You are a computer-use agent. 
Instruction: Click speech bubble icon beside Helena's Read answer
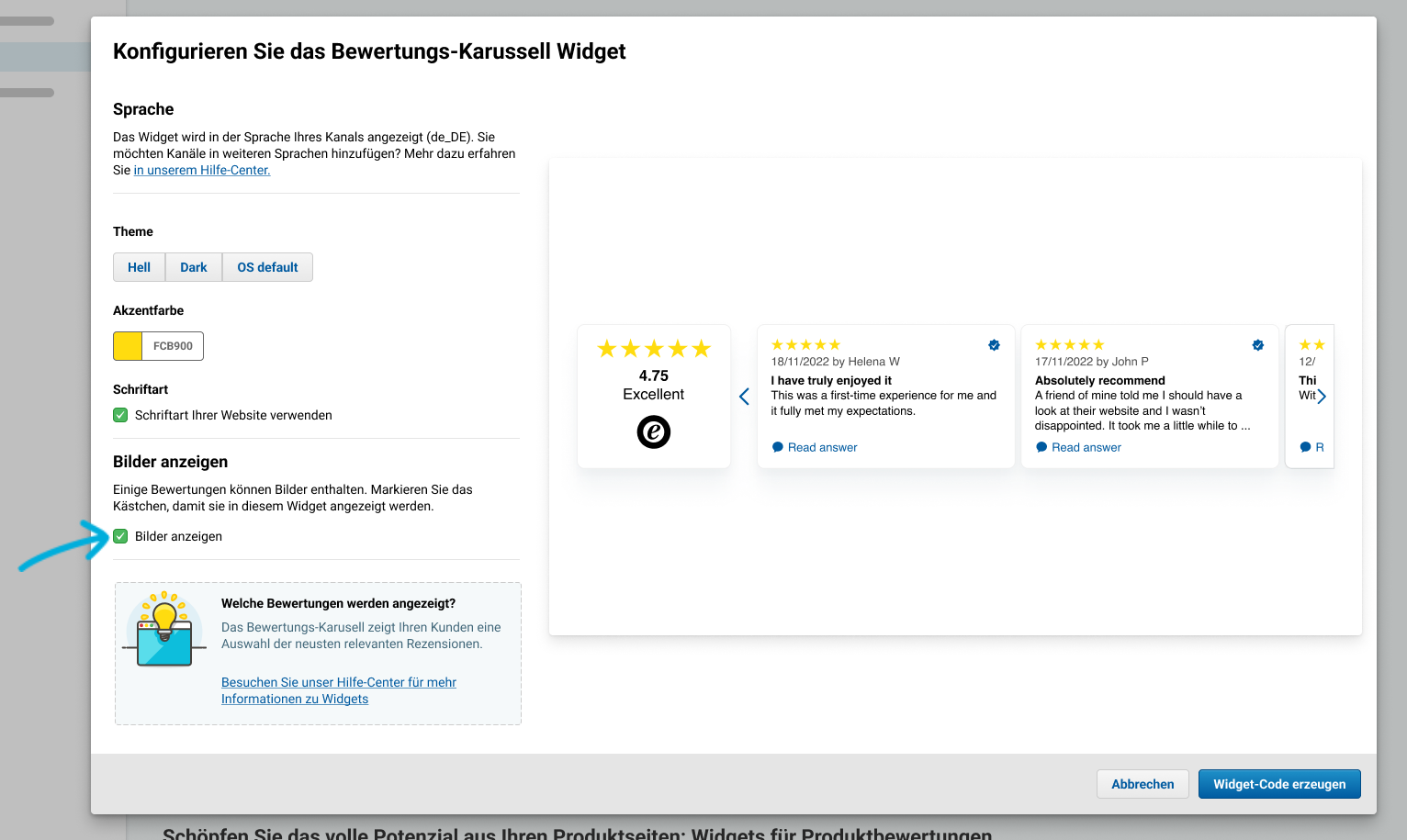pyautogui.click(x=778, y=447)
